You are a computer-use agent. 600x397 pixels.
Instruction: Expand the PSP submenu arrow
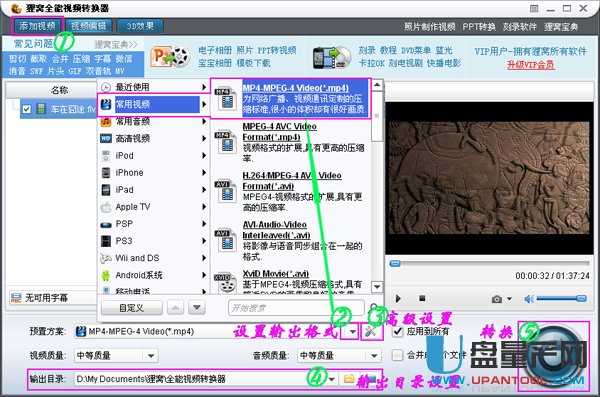click(x=204, y=224)
